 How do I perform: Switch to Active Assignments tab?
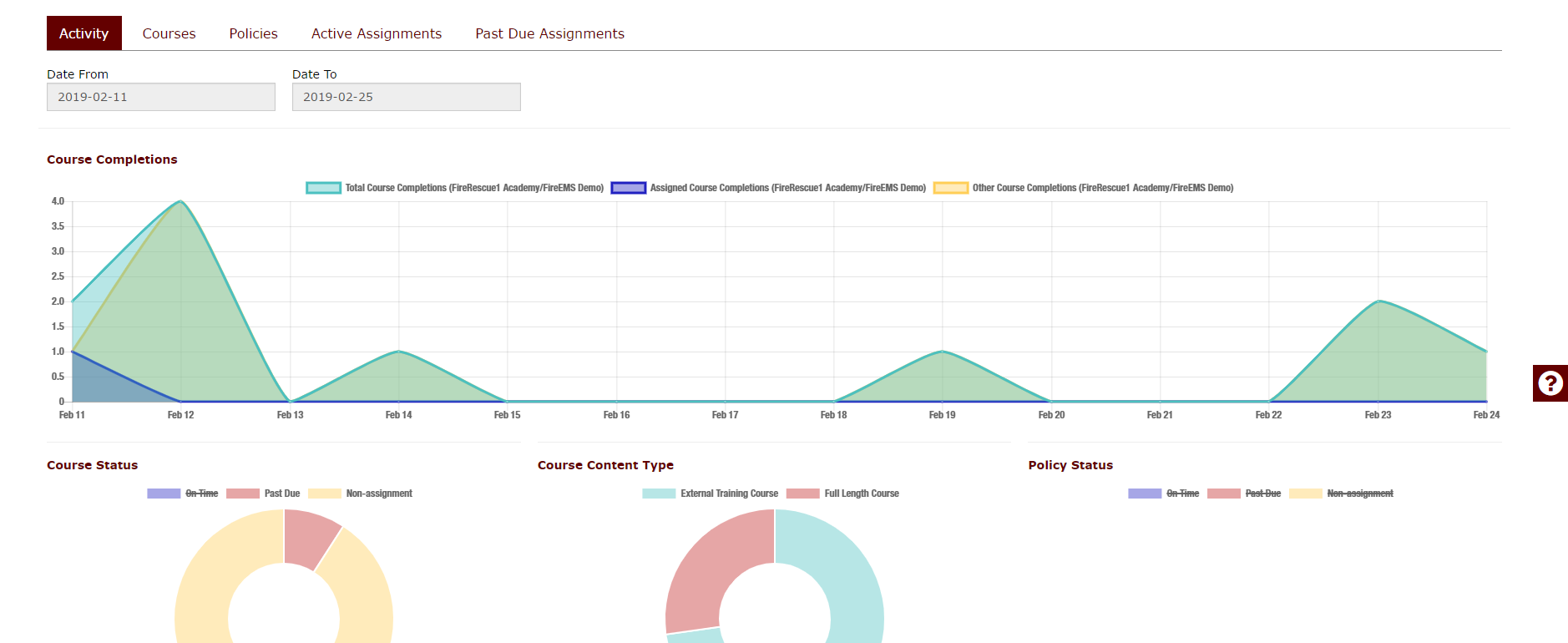click(377, 33)
